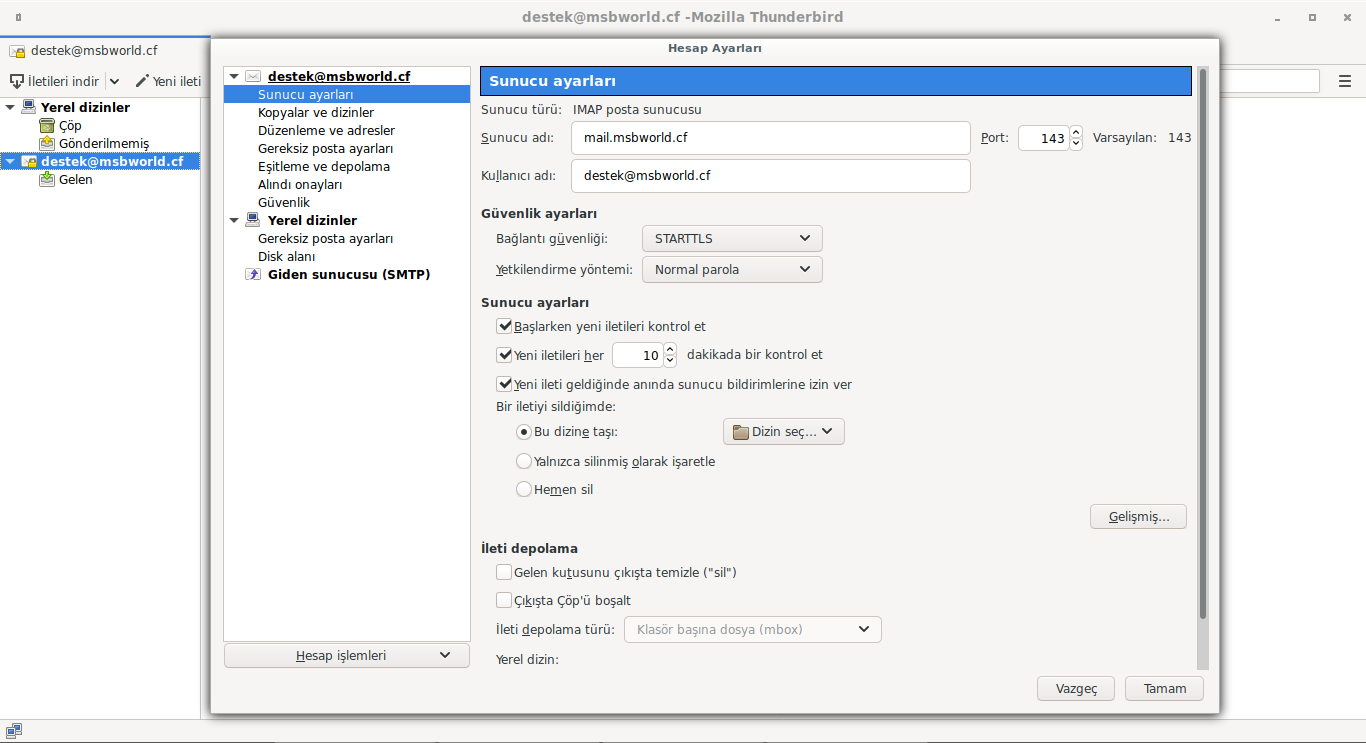Click the Yeni ileti pencil icon
Viewport: 1366px width, 743px height.
tap(142, 81)
